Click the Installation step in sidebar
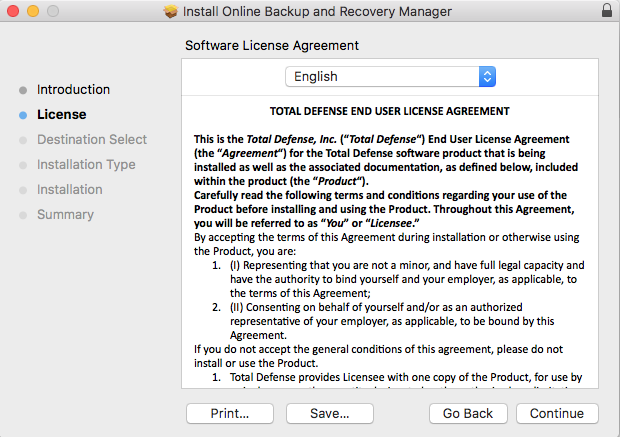The width and height of the screenshot is (620, 437). tap(70, 189)
